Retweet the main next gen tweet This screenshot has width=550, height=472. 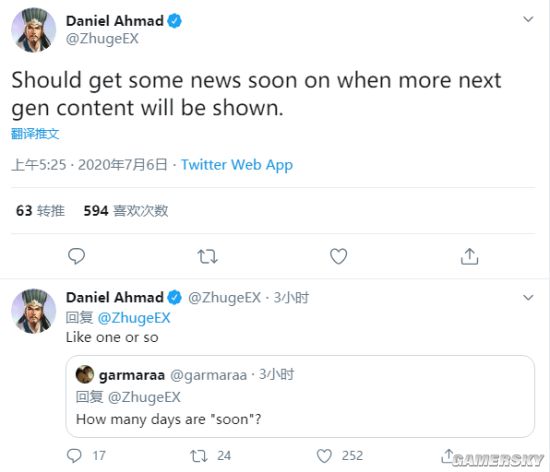207,256
